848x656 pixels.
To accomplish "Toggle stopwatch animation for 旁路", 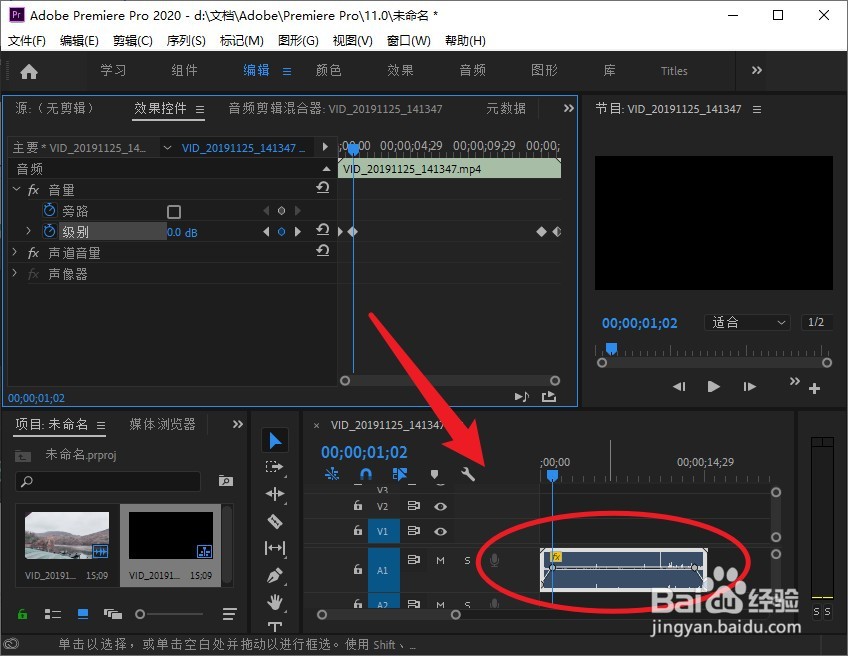I will click(x=49, y=210).
